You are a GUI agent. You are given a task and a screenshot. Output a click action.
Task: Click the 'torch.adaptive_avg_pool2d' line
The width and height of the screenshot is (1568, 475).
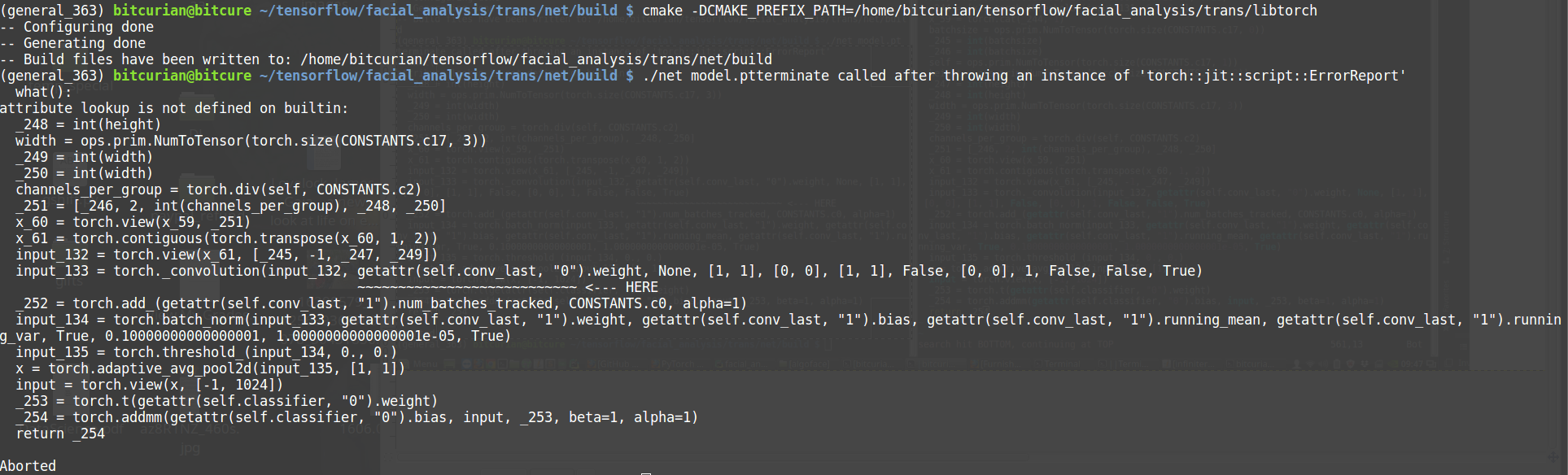click(x=210, y=368)
